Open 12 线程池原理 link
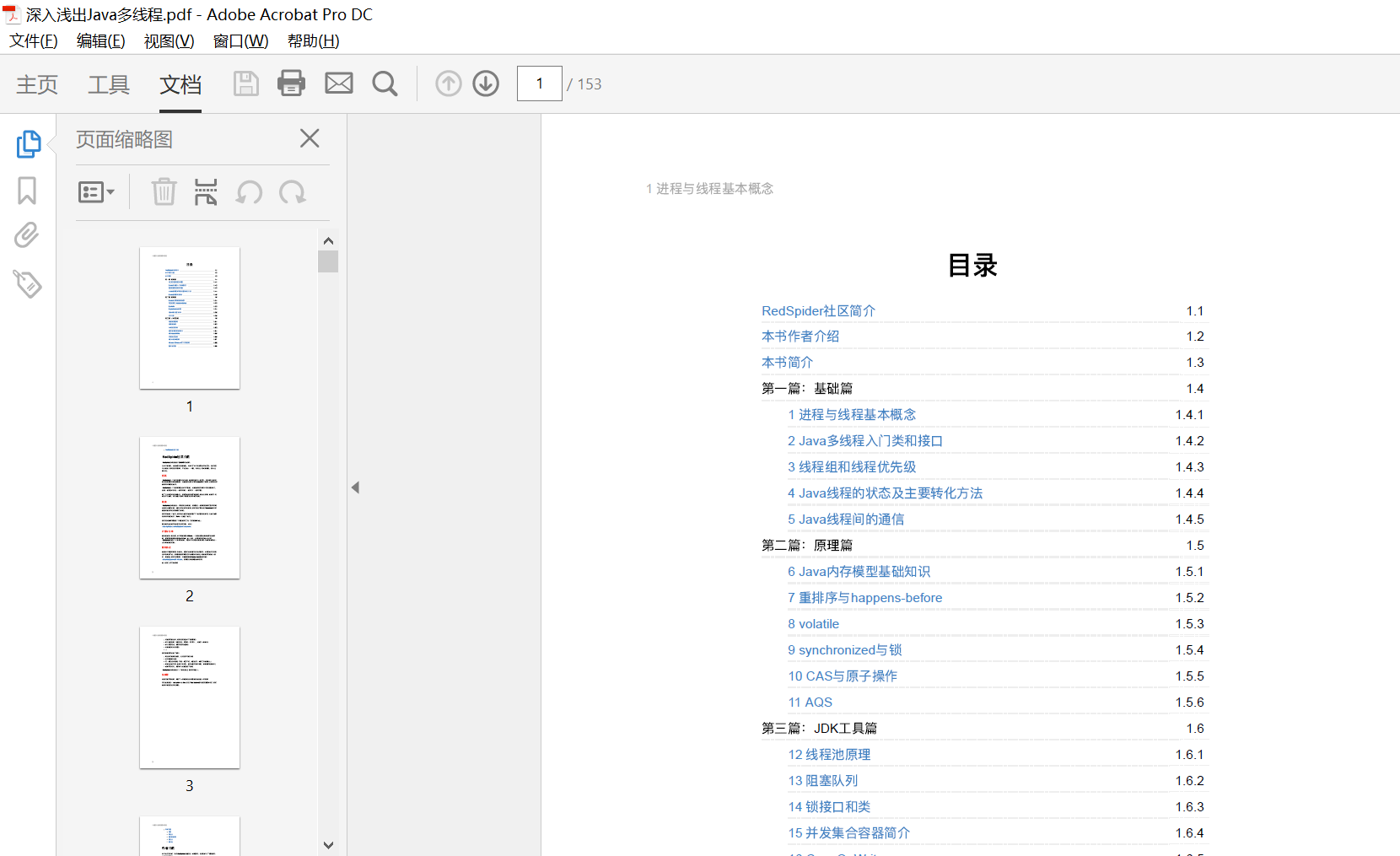Image resolution: width=1400 pixels, height=856 pixels. 829,755
